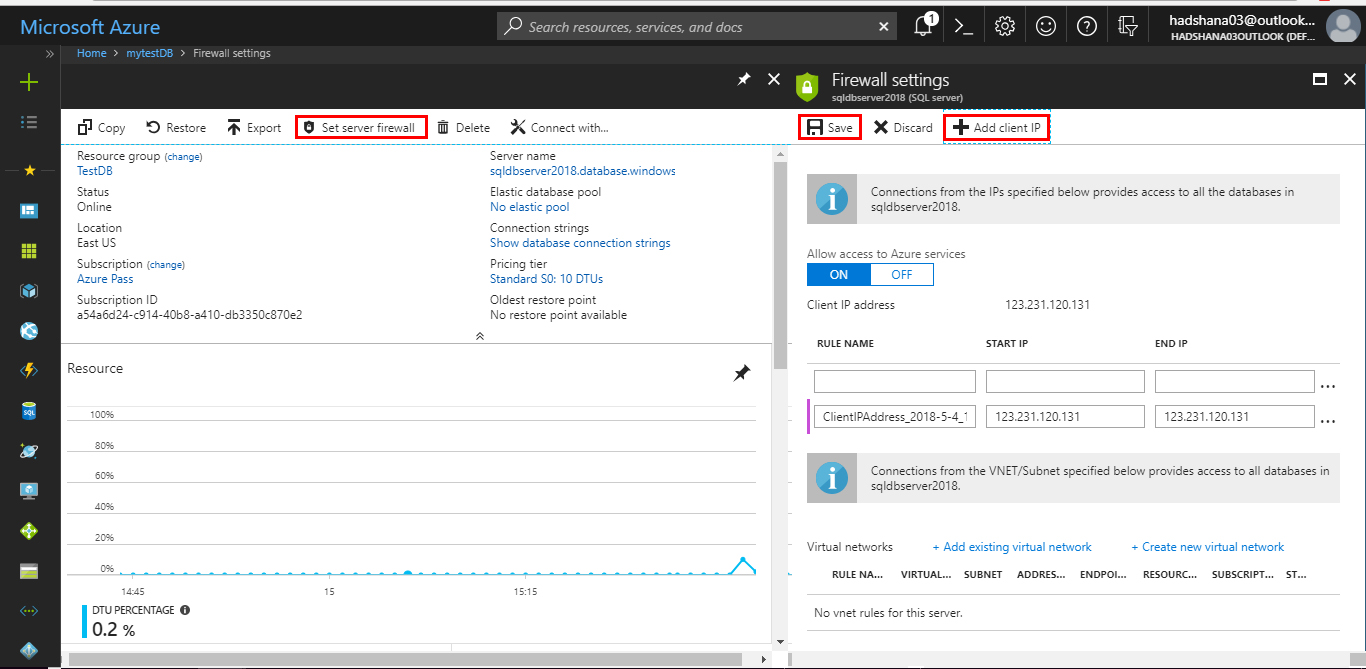Save the firewall settings

tap(830, 127)
